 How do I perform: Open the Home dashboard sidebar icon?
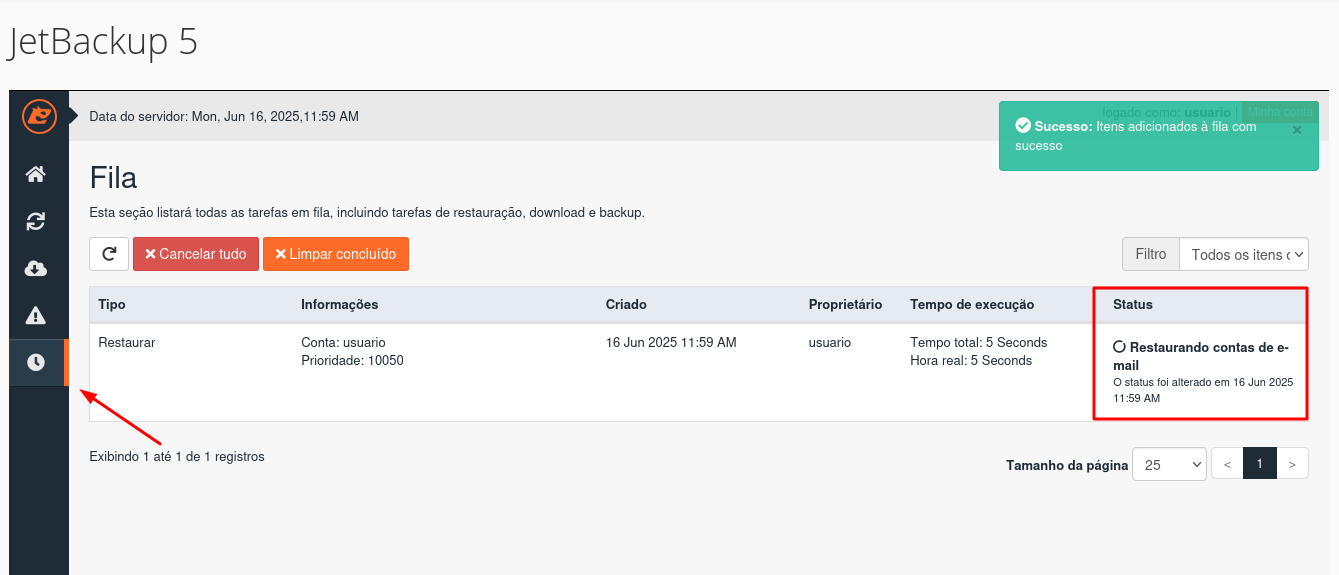point(36,175)
